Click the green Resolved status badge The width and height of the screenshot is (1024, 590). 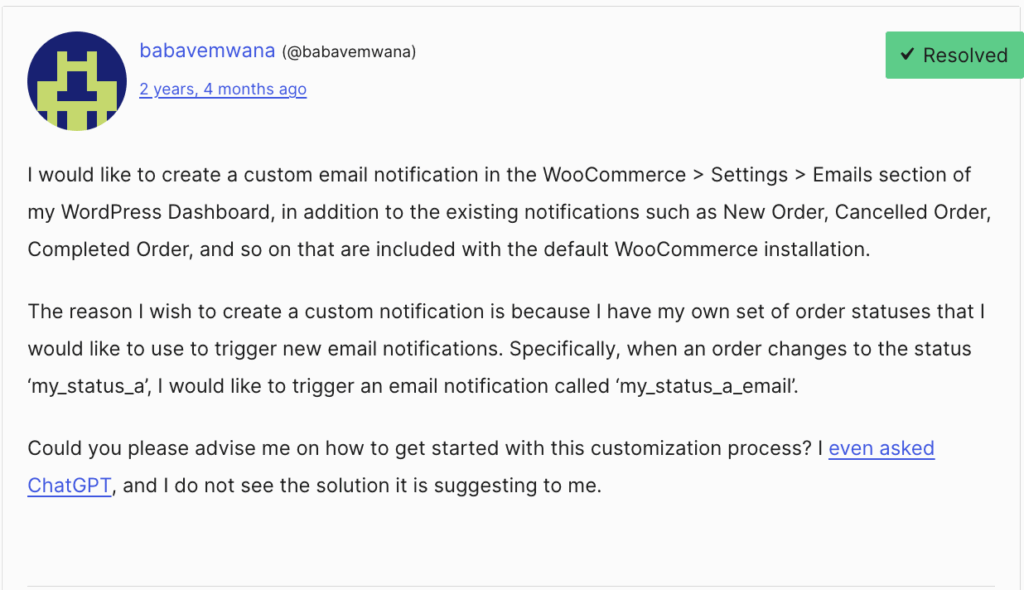click(x=951, y=56)
